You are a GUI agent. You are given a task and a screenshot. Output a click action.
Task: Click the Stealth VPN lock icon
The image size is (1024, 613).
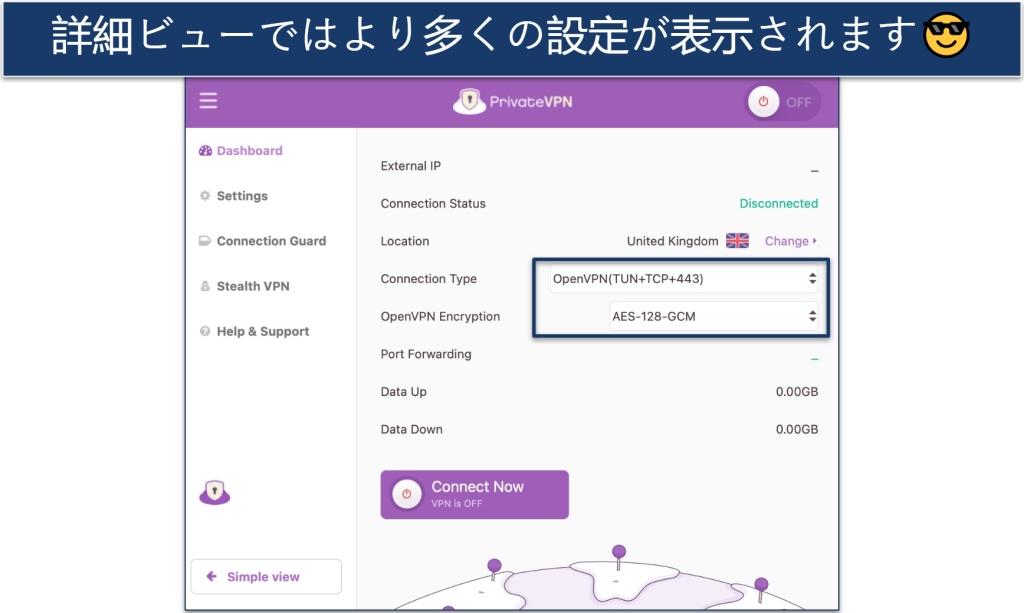205,287
